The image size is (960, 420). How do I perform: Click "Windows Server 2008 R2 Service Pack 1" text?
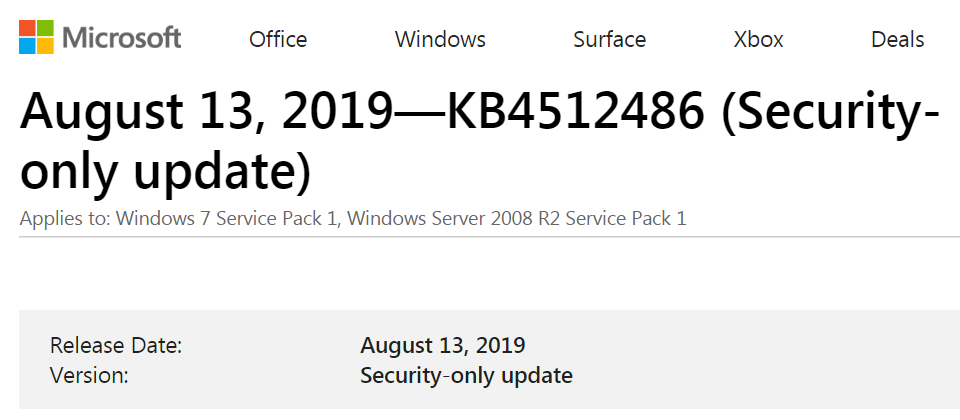click(x=517, y=219)
